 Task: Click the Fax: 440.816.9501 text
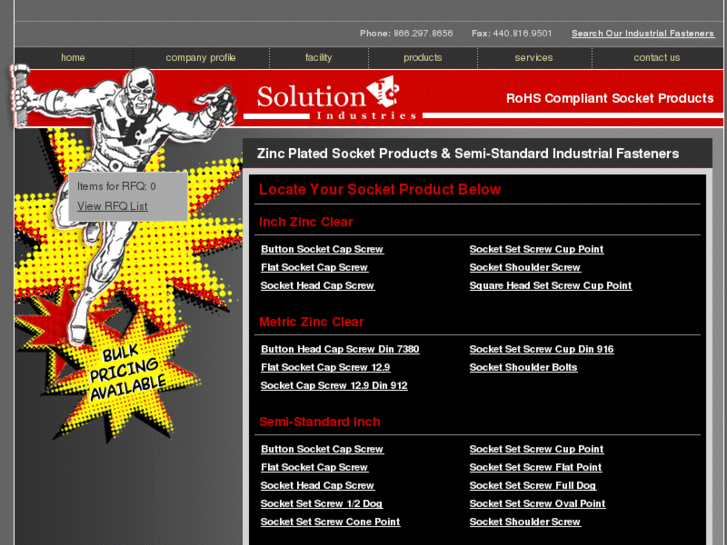point(512,33)
